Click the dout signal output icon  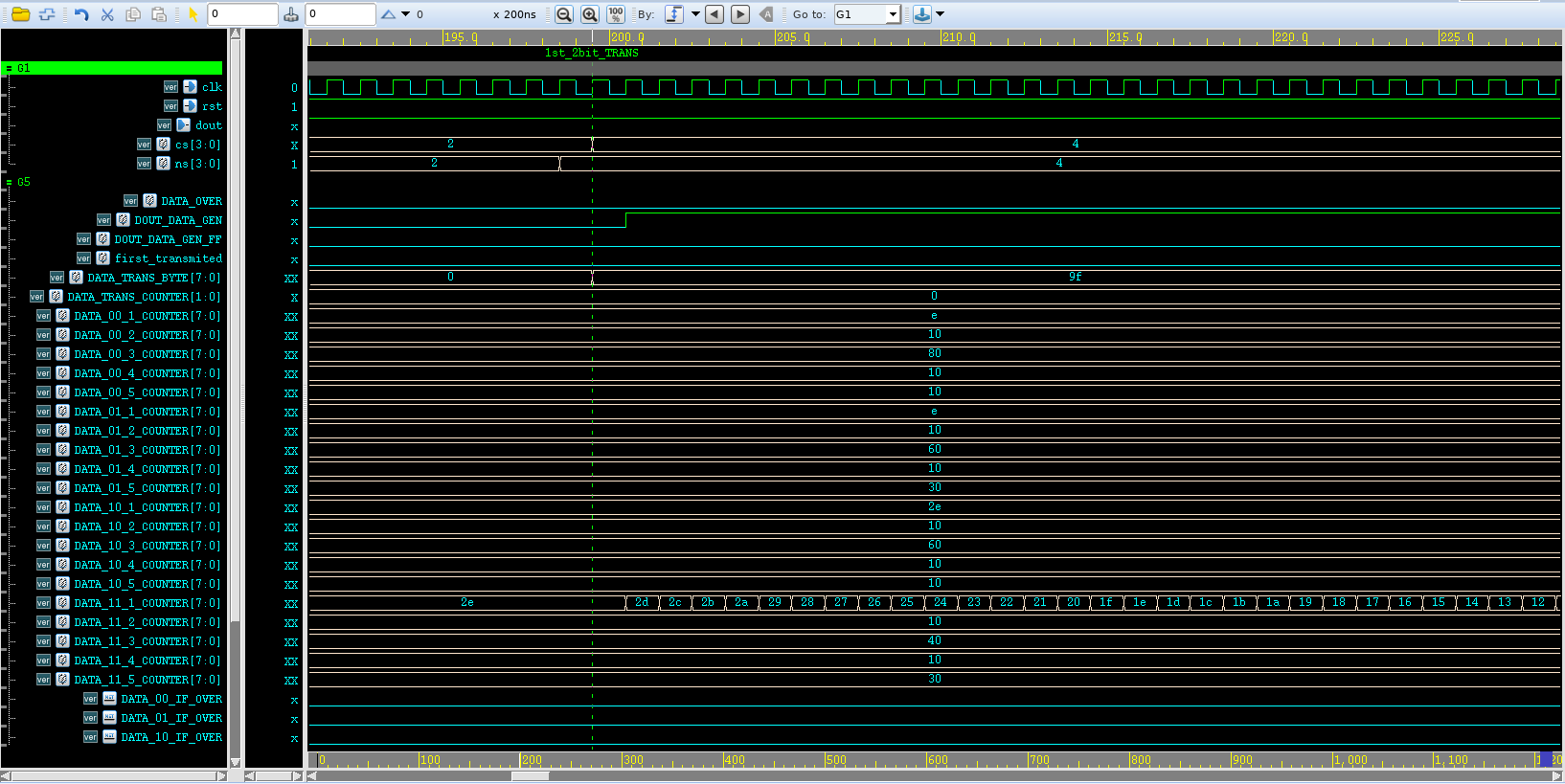pos(183,125)
